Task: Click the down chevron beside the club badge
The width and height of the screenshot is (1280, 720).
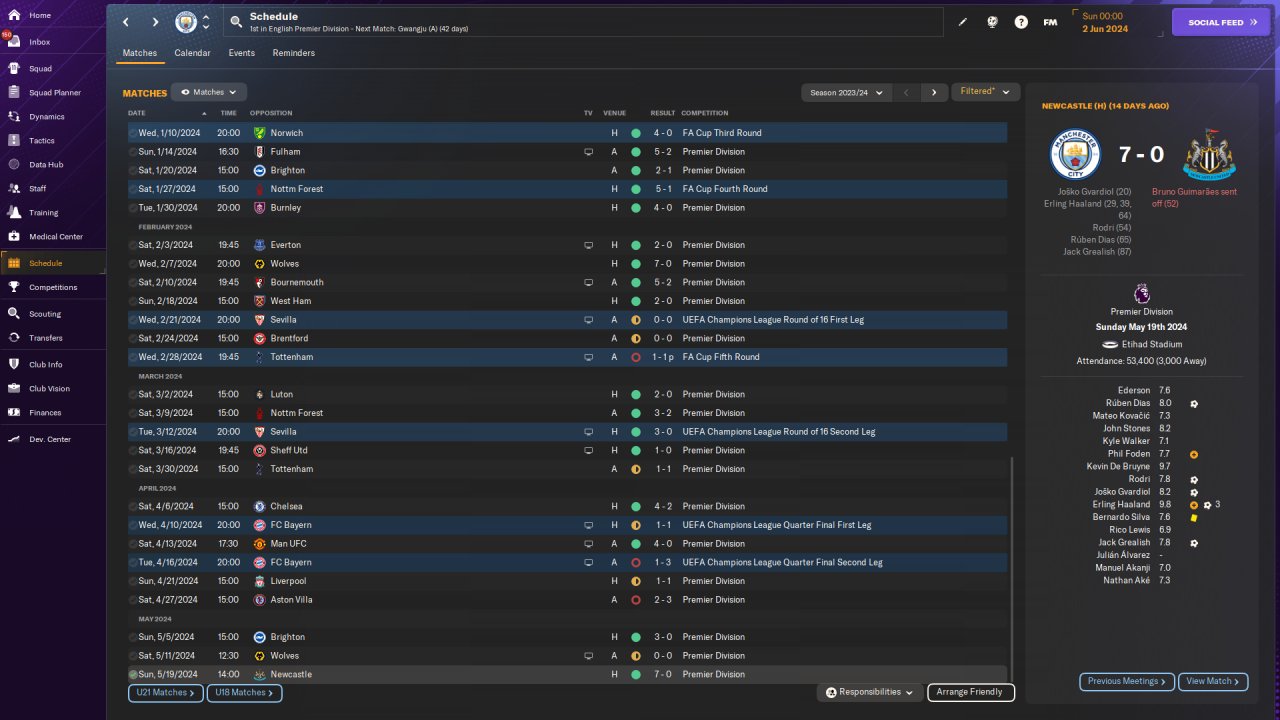Action: point(206,27)
